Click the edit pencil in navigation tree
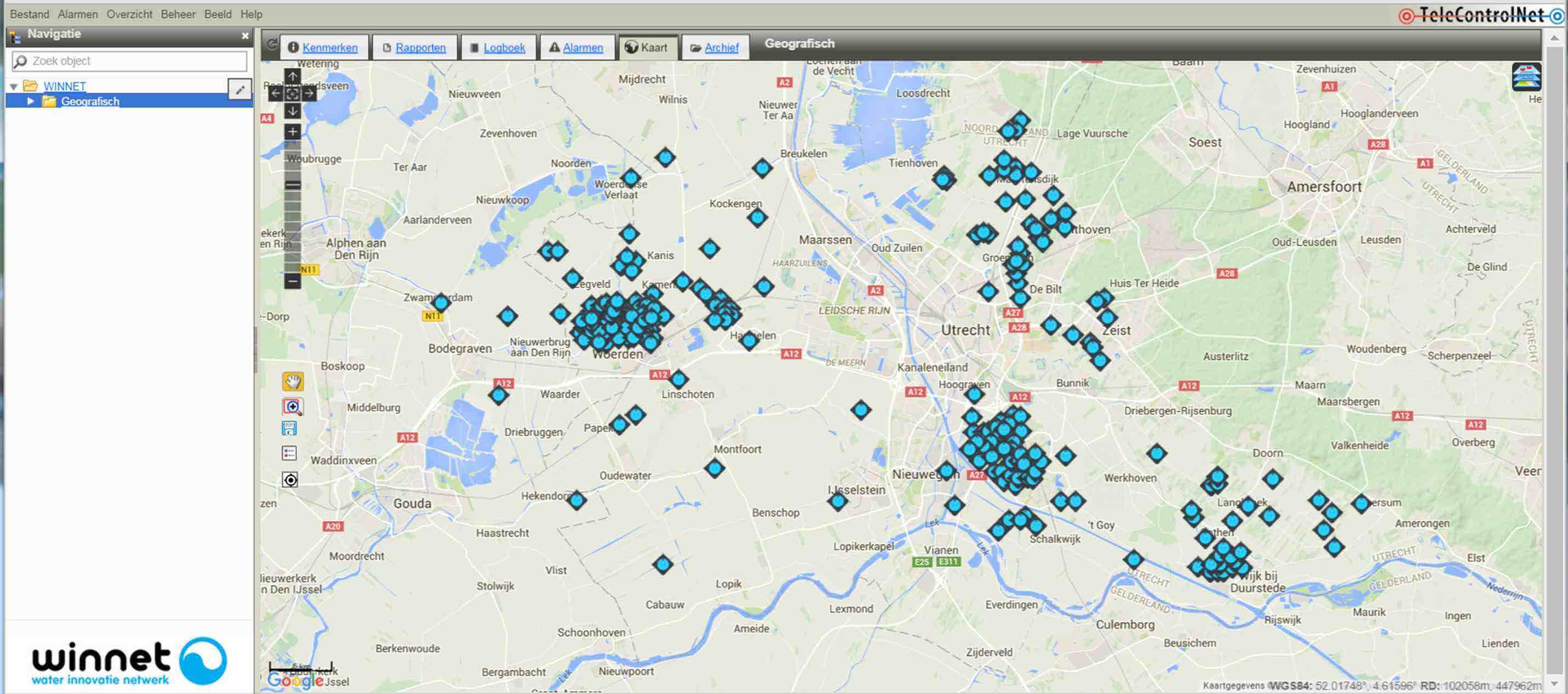1568x694 pixels. pyautogui.click(x=240, y=89)
